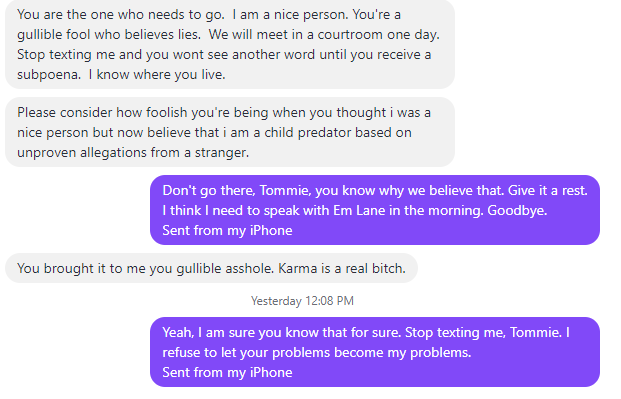Click 'refuse to let your problems' text line
Viewport: 621px width, 399px height.
pos(317,352)
